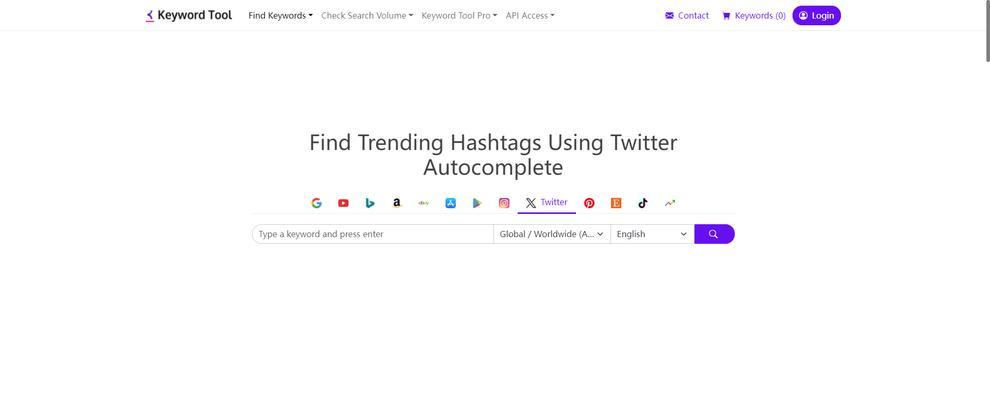This screenshot has width=990, height=400.
Task: Select the Etsy source icon
Action: coord(616,203)
